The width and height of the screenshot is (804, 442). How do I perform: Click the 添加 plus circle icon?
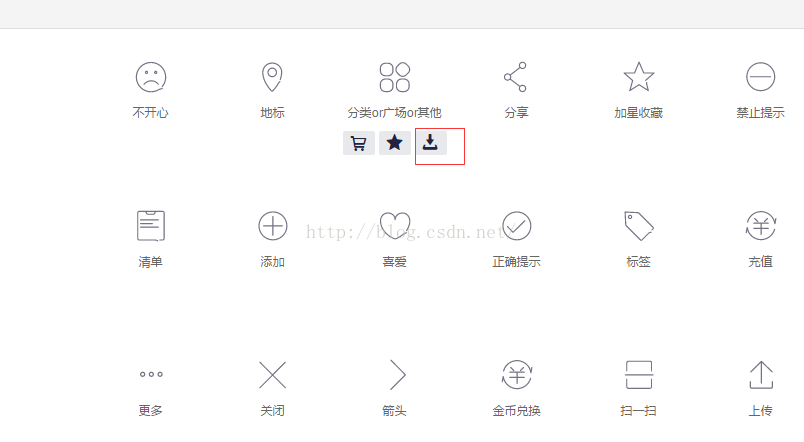coord(273,226)
